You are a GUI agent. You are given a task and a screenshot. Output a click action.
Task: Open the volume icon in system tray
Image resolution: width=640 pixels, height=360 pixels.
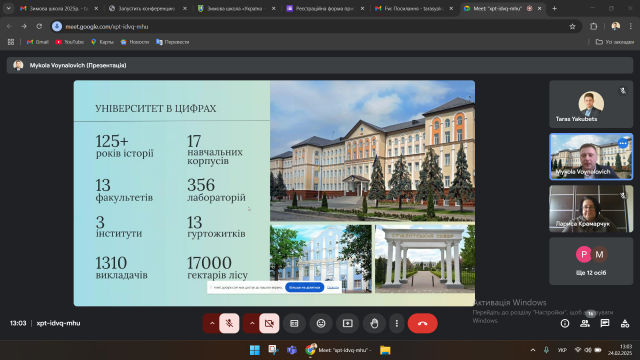[588, 350]
